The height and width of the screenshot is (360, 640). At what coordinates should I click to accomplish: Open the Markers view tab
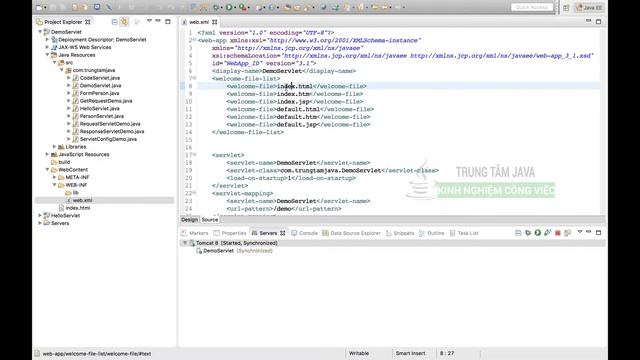pos(195,233)
